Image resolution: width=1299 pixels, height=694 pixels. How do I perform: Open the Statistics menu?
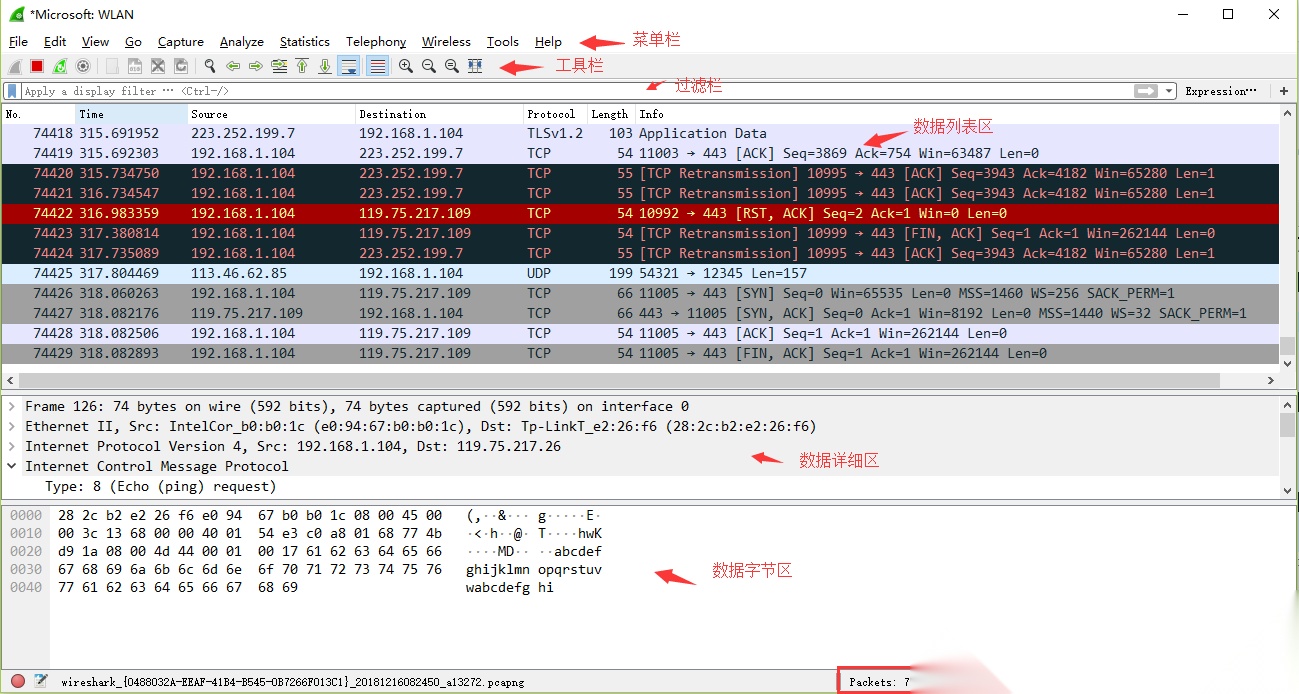(305, 42)
